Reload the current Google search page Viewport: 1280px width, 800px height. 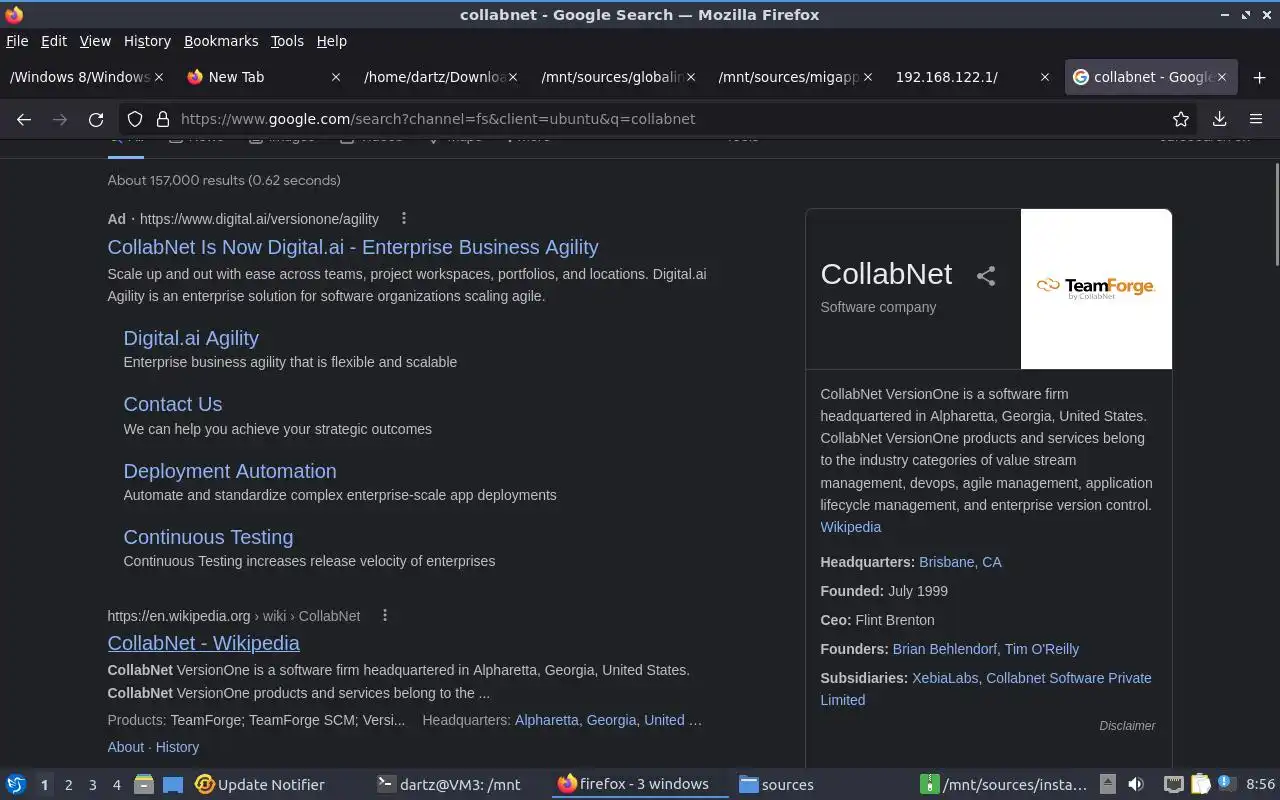[x=96, y=119]
